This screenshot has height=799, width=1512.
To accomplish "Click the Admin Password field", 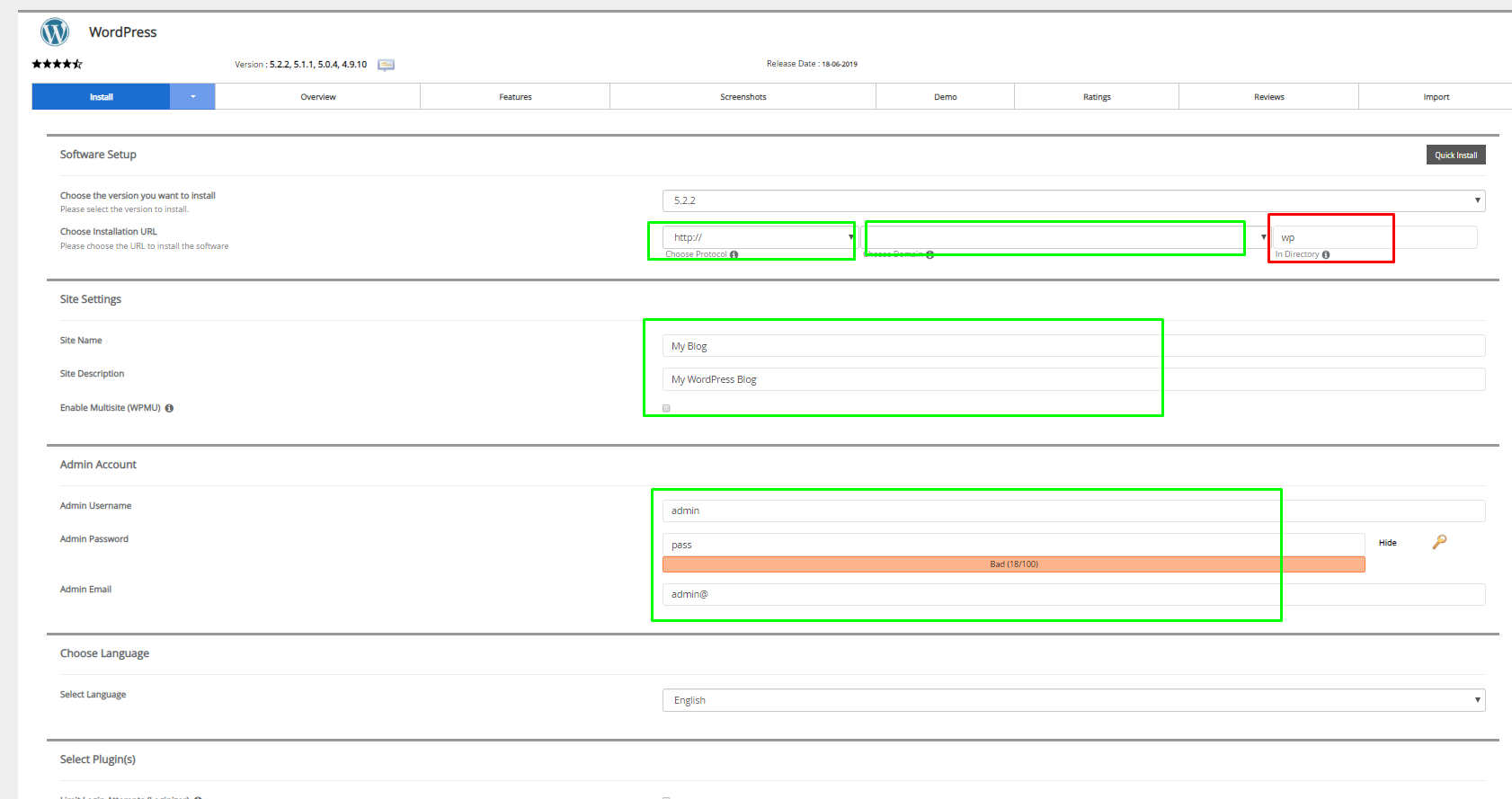I will [x=1014, y=545].
